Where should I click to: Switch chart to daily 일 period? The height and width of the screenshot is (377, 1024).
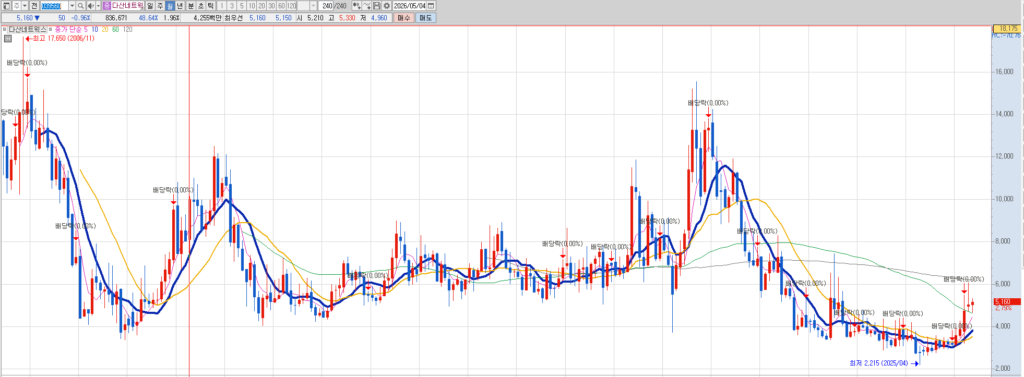click(150, 6)
